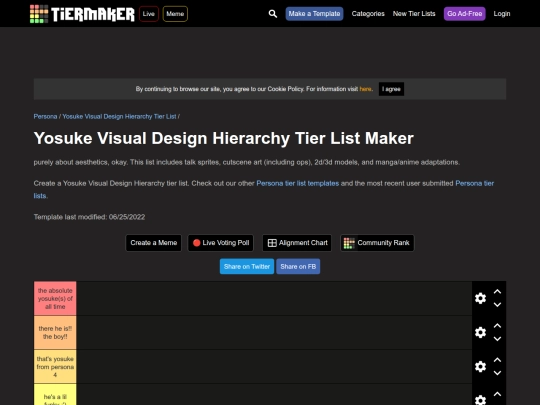Open Persona tier list templates link
This screenshot has height=405, width=540.
click(298, 183)
